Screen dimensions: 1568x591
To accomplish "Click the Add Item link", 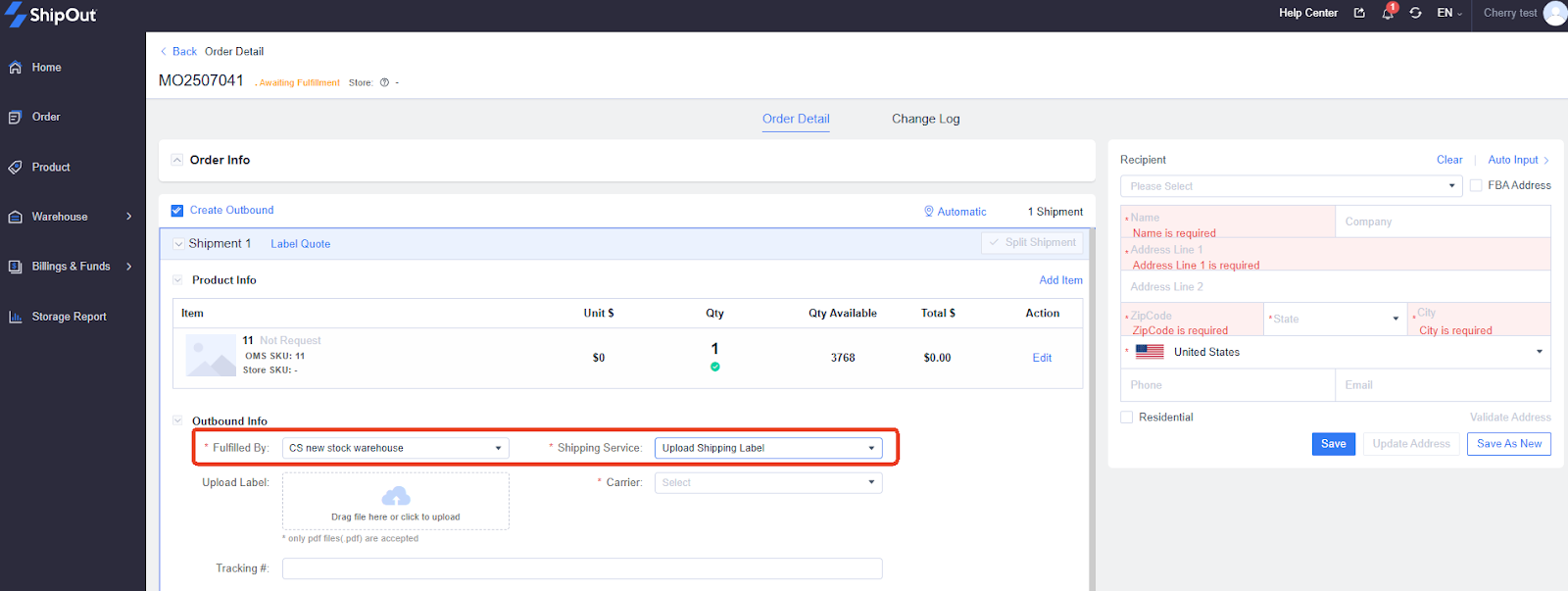I will [x=1060, y=280].
